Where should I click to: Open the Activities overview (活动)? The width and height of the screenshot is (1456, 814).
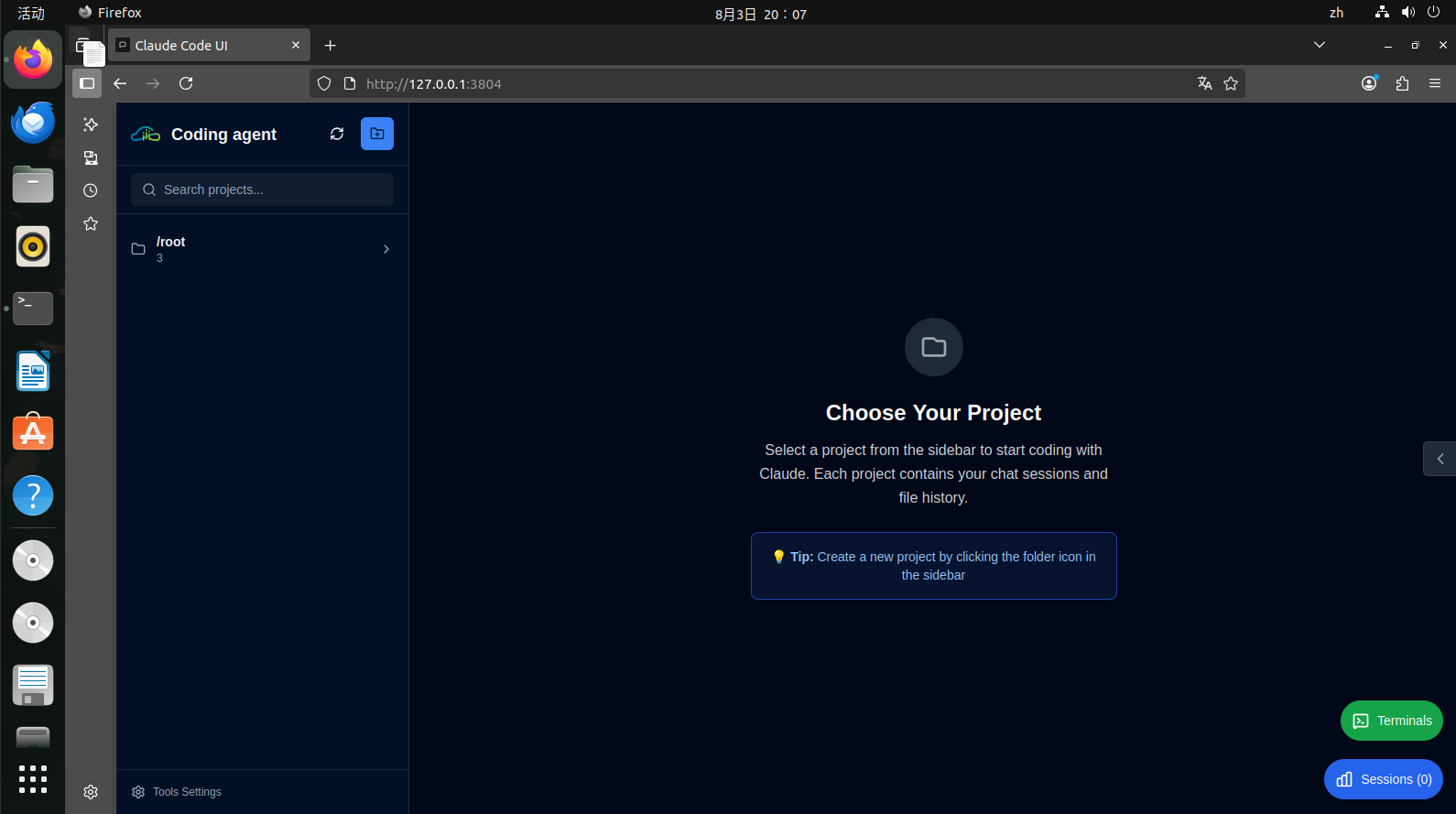[x=31, y=13]
